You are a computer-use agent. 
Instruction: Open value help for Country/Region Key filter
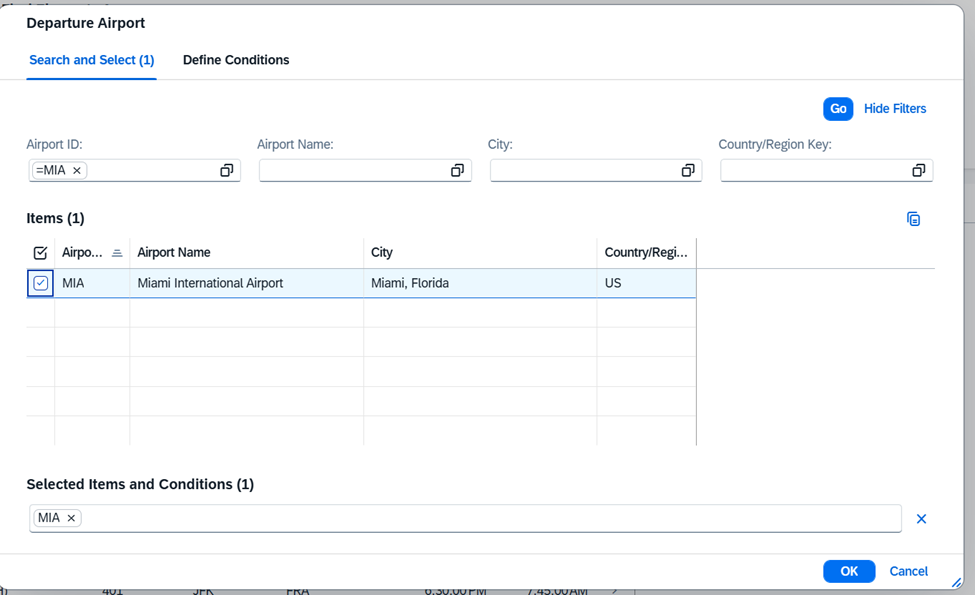[918, 171]
